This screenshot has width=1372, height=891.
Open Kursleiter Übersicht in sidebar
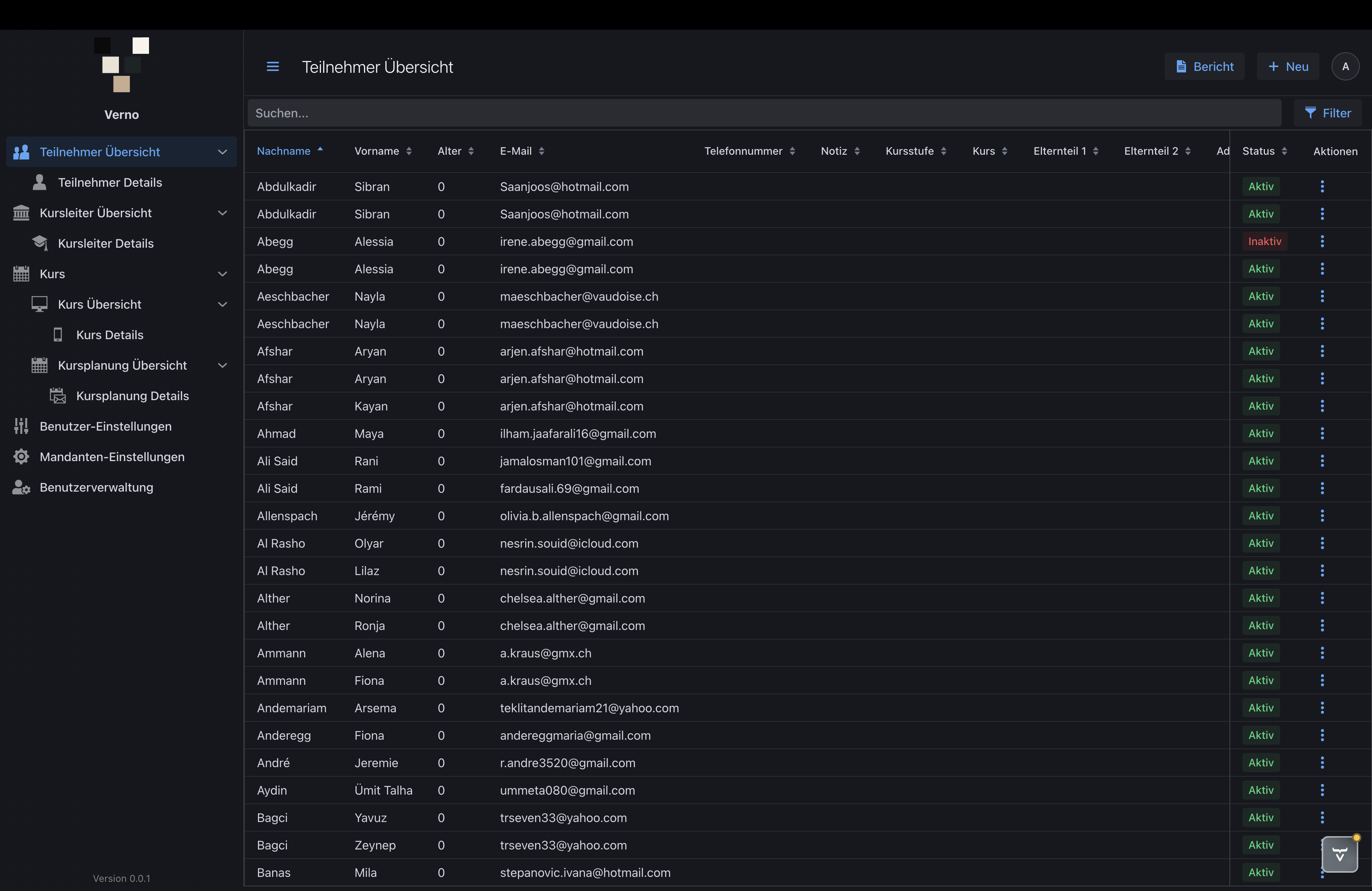(x=96, y=213)
